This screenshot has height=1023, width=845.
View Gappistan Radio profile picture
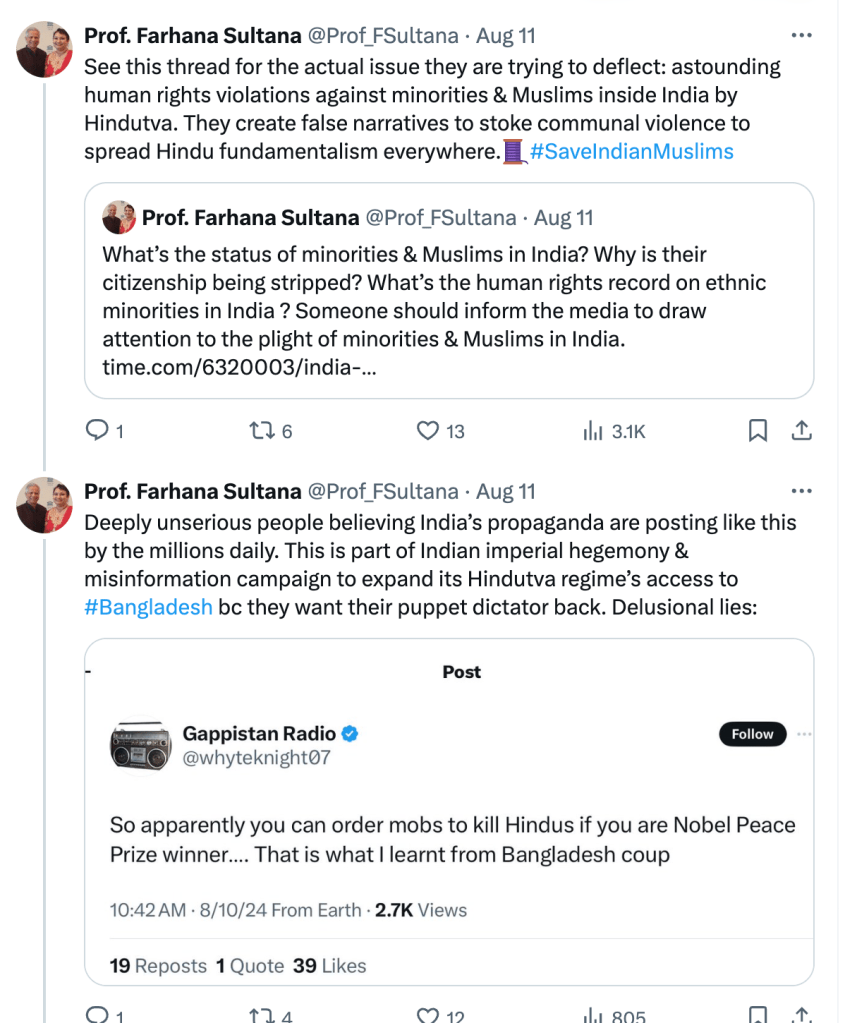[x=139, y=746]
